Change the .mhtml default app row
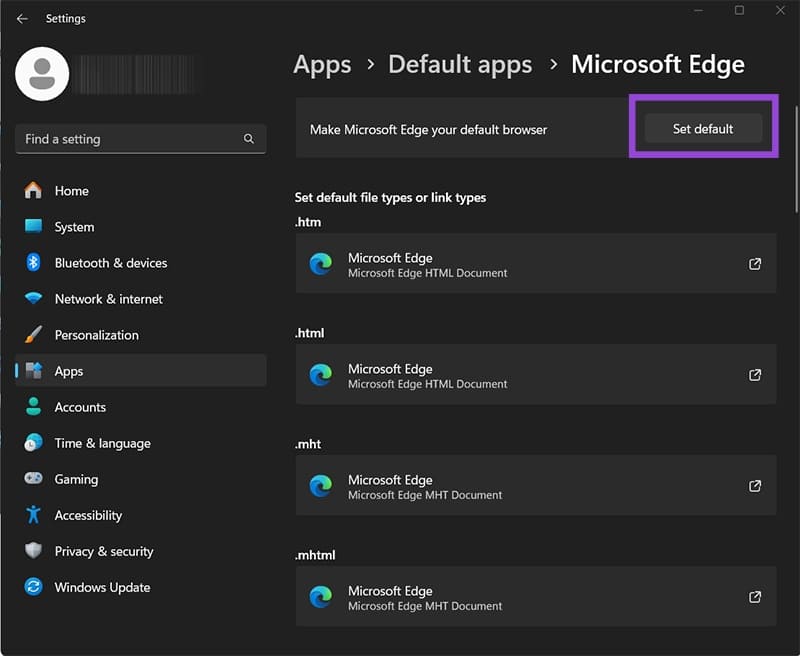The width and height of the screenshot is (800, 656). (536, 596)
